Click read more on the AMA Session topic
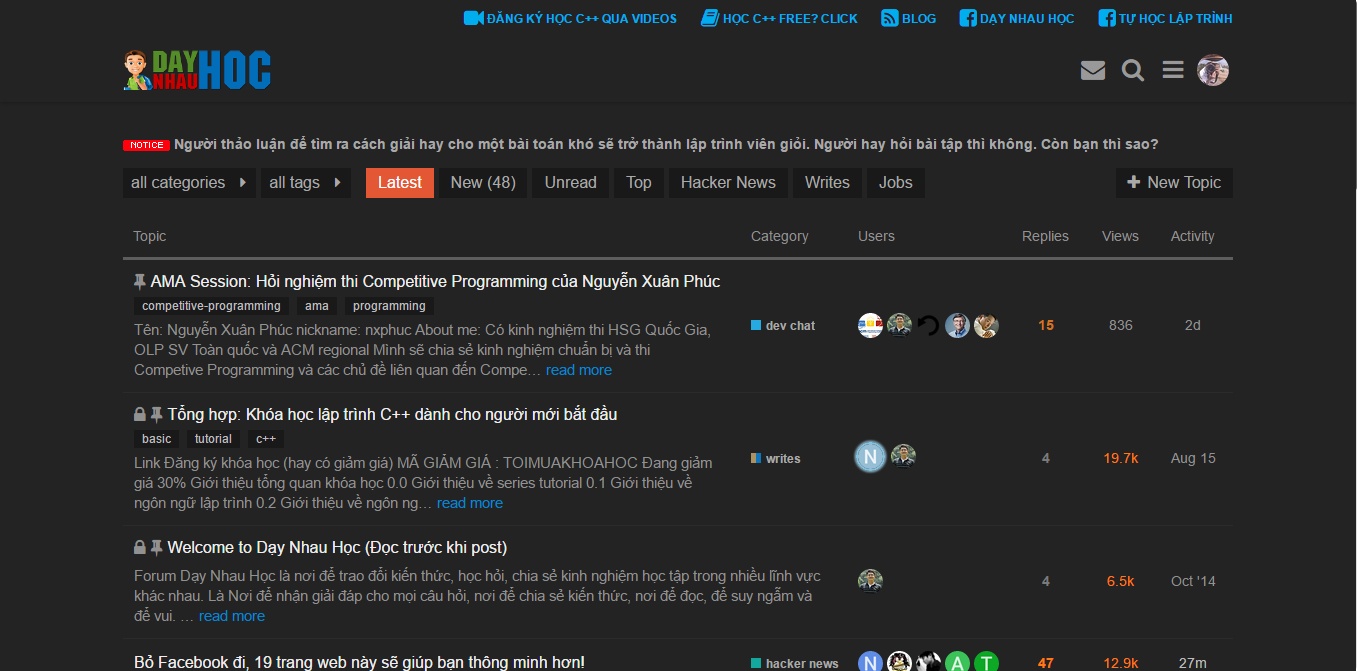The width and height of the screenshot is (1357, 671). 578,369
